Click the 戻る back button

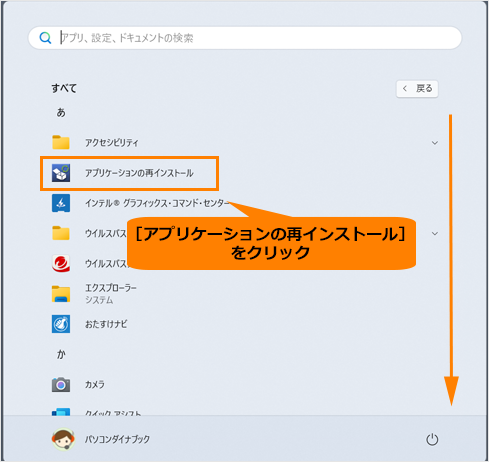coord(417,89)
